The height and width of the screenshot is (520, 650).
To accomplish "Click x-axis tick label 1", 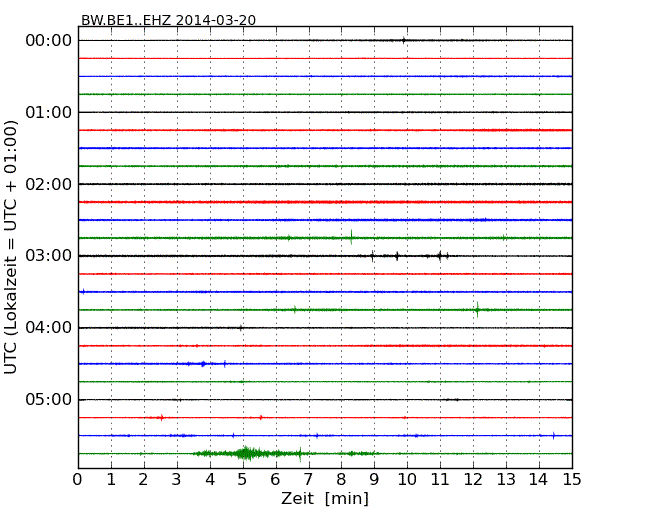I will 111,480.
